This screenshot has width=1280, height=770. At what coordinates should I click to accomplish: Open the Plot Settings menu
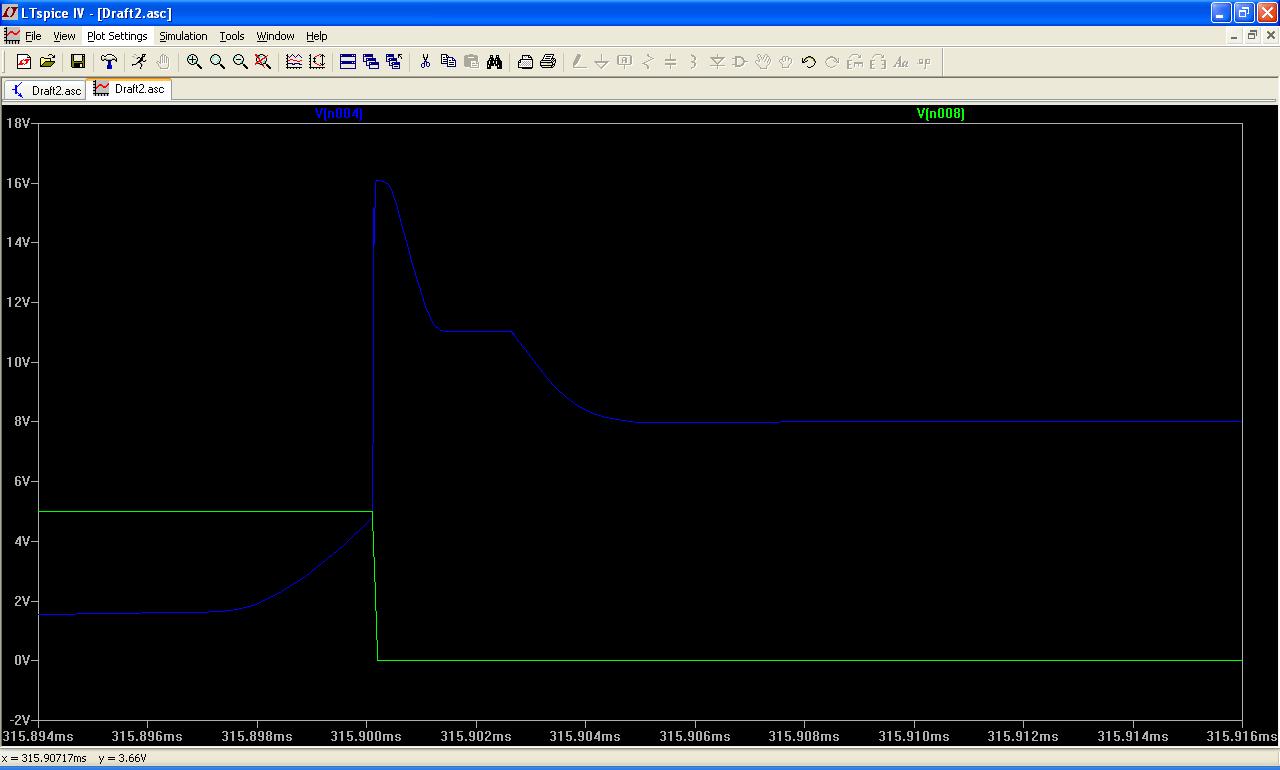[117, 36]
